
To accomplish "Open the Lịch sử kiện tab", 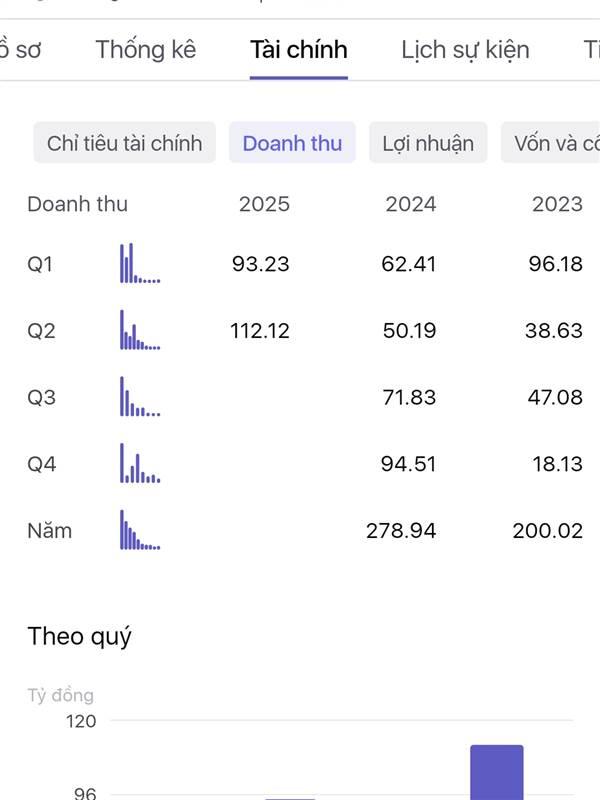I will pos(465,49).
